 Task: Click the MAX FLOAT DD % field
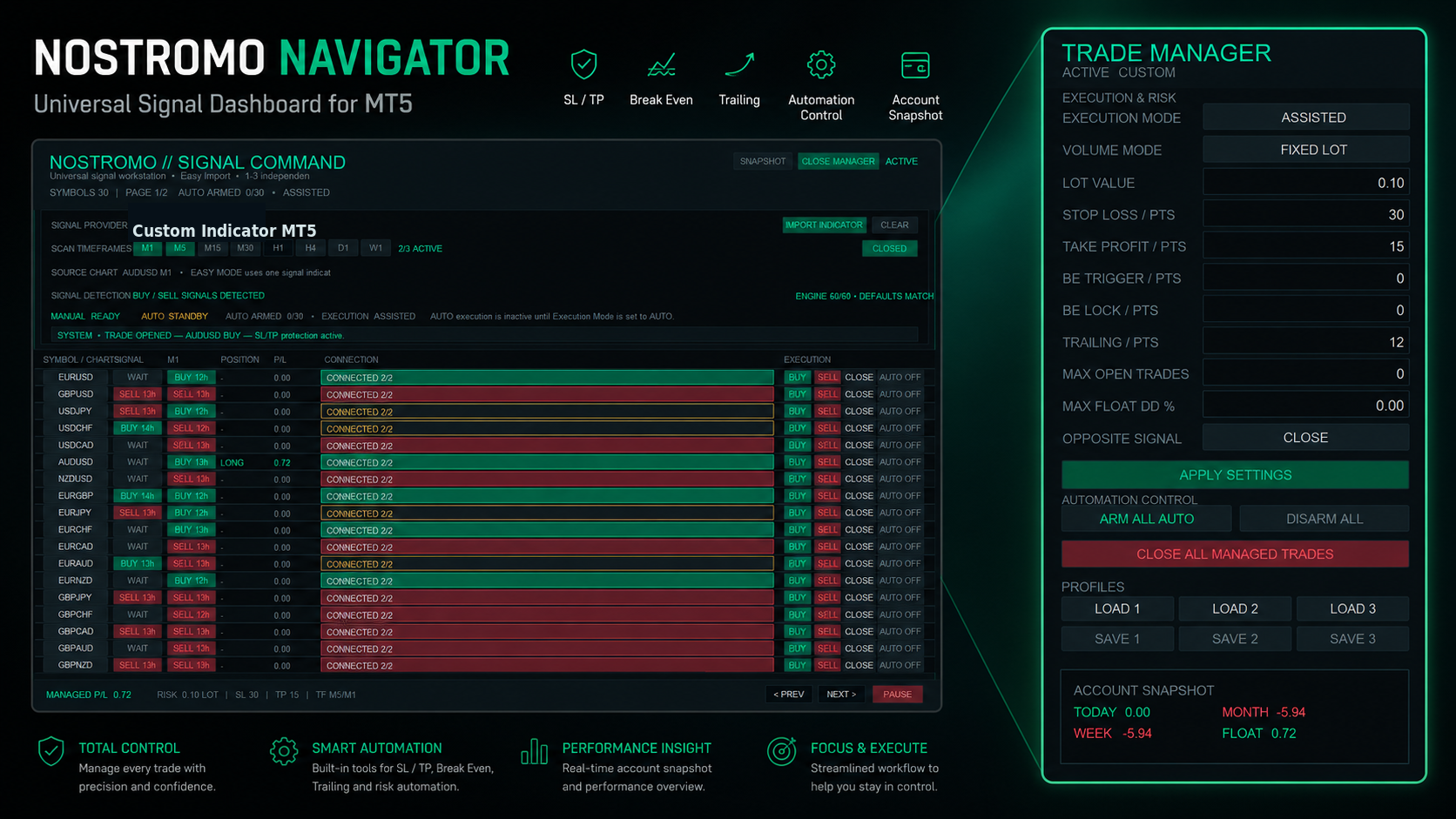1305,406
